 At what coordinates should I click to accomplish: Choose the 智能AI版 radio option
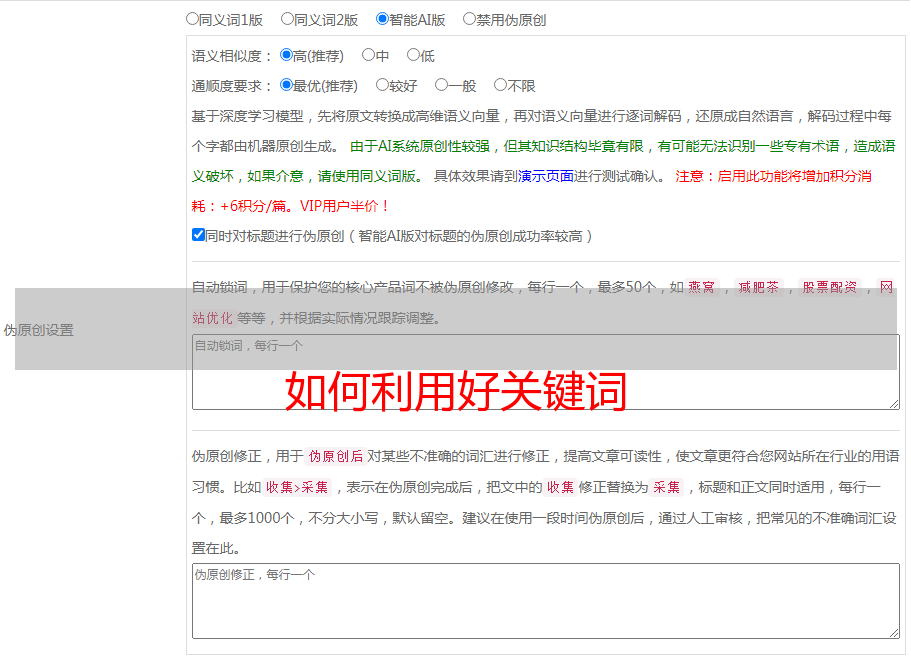tap(382, 19)
